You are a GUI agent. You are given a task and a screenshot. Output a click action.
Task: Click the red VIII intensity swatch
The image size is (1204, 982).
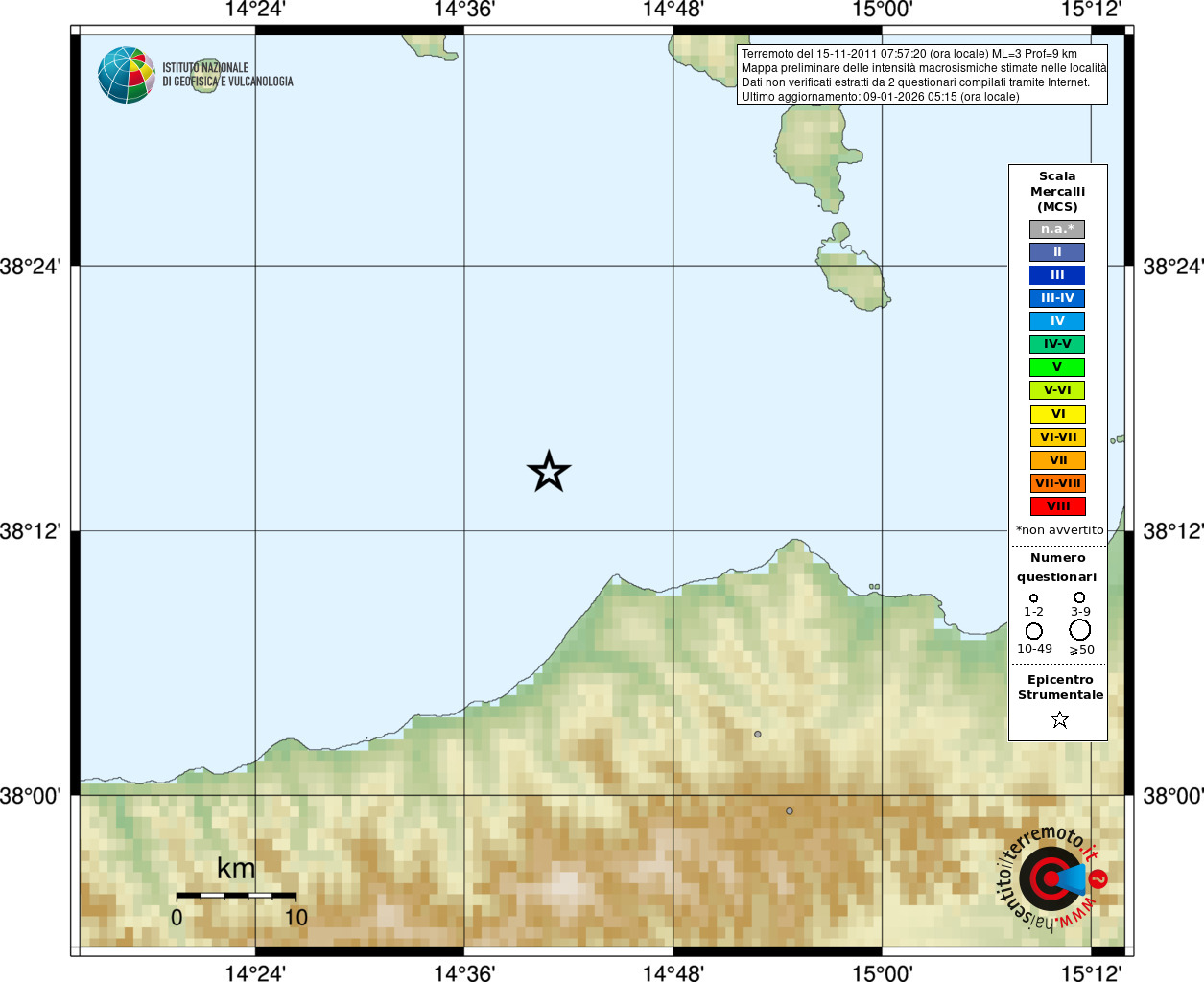(x=1058, y=506)
